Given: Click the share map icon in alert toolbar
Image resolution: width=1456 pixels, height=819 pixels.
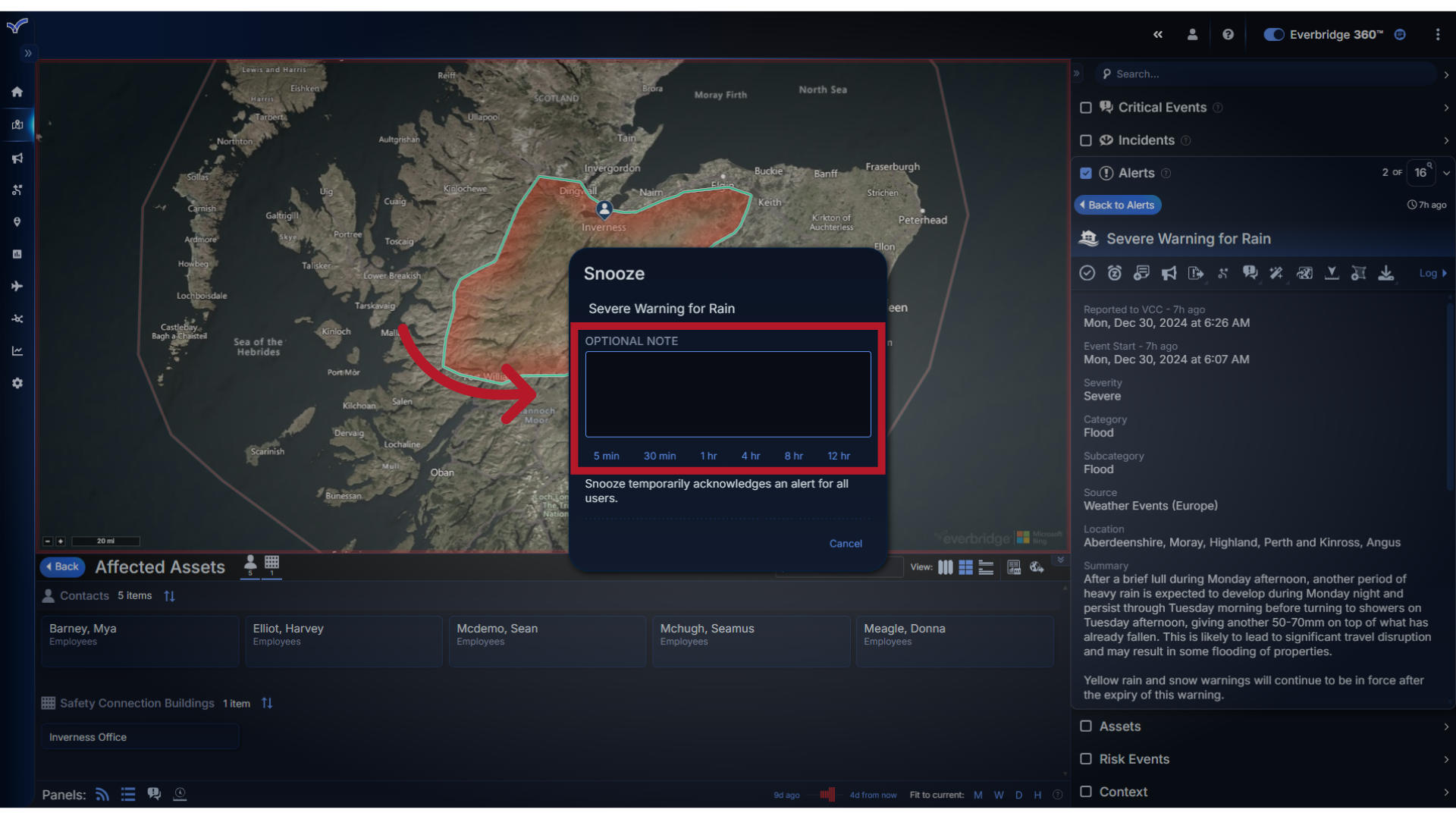Looking at the screenshot, I should pos(1304,273).
